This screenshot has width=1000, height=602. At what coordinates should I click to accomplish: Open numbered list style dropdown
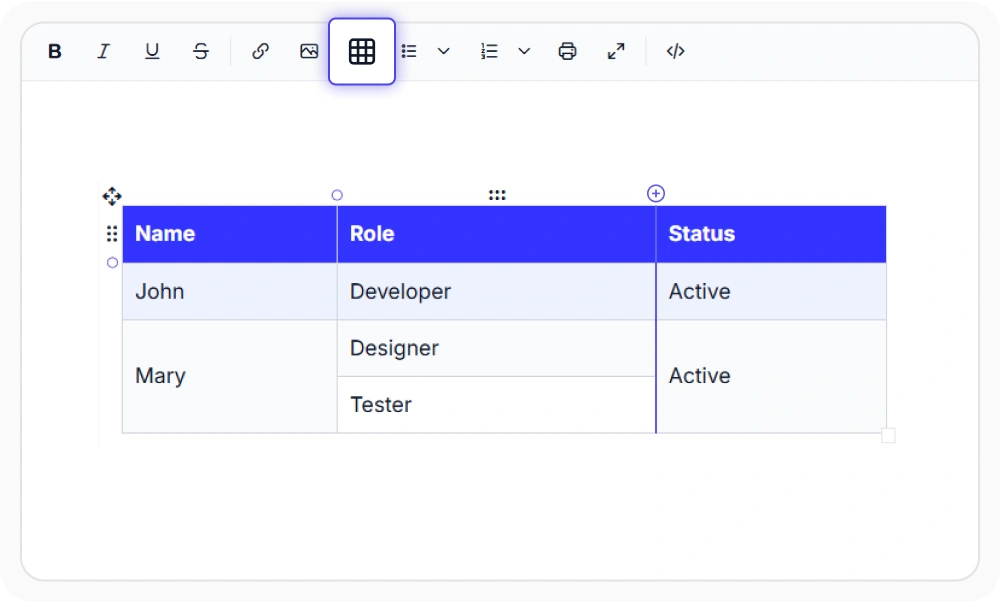[524, 51]
